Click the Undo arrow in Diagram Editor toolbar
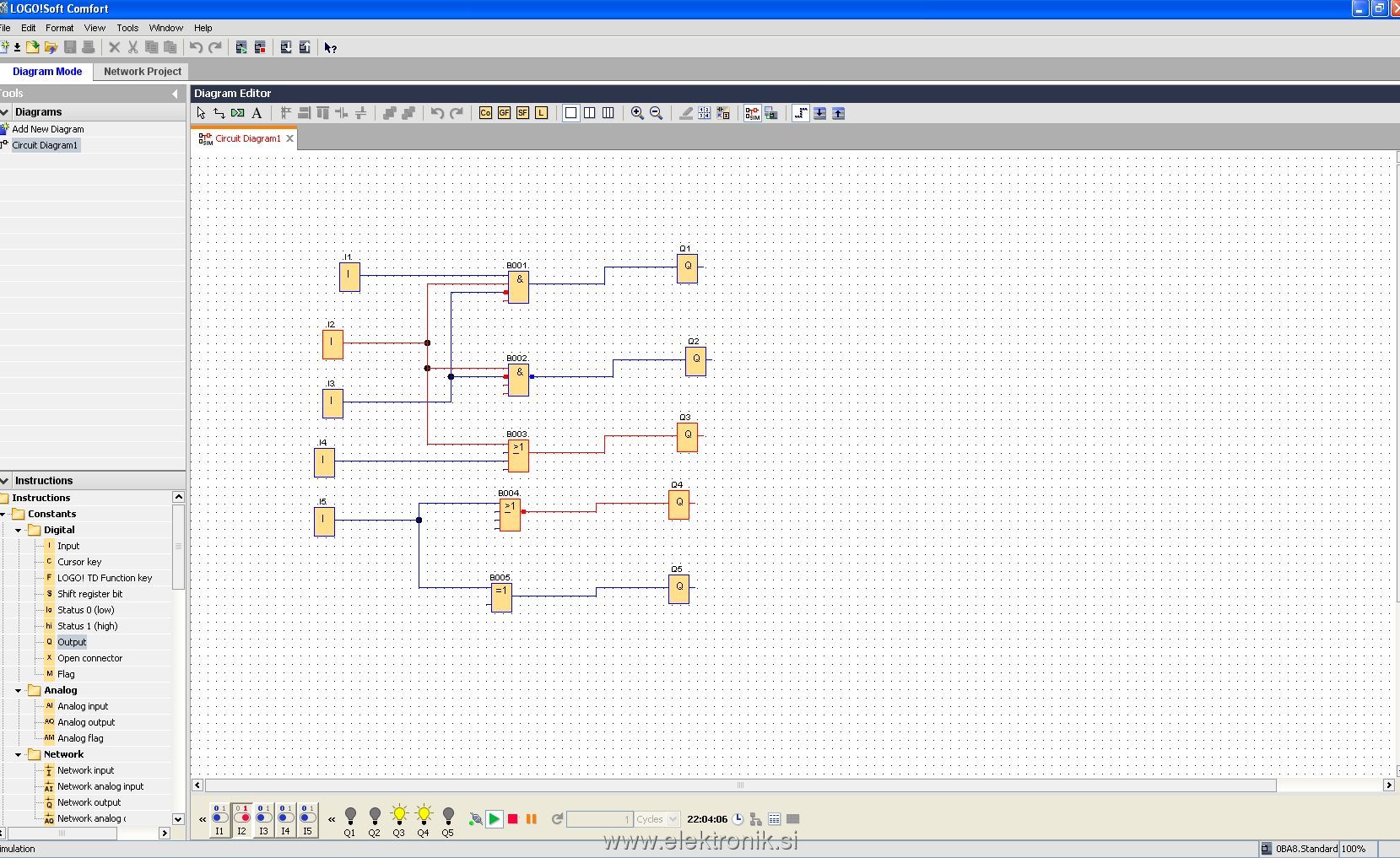This screenshot has width=1400, height=858. pyautogui.click(x=437, y=113)
